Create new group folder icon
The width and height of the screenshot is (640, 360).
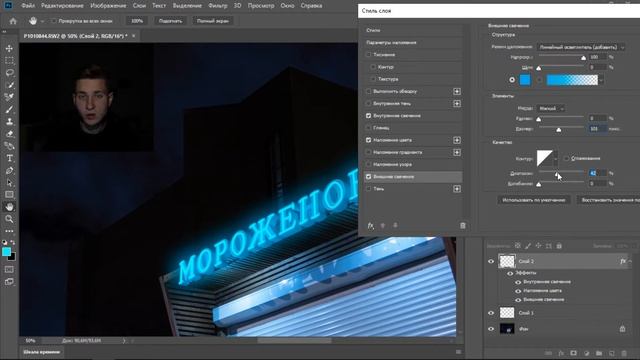click(599, 353)
